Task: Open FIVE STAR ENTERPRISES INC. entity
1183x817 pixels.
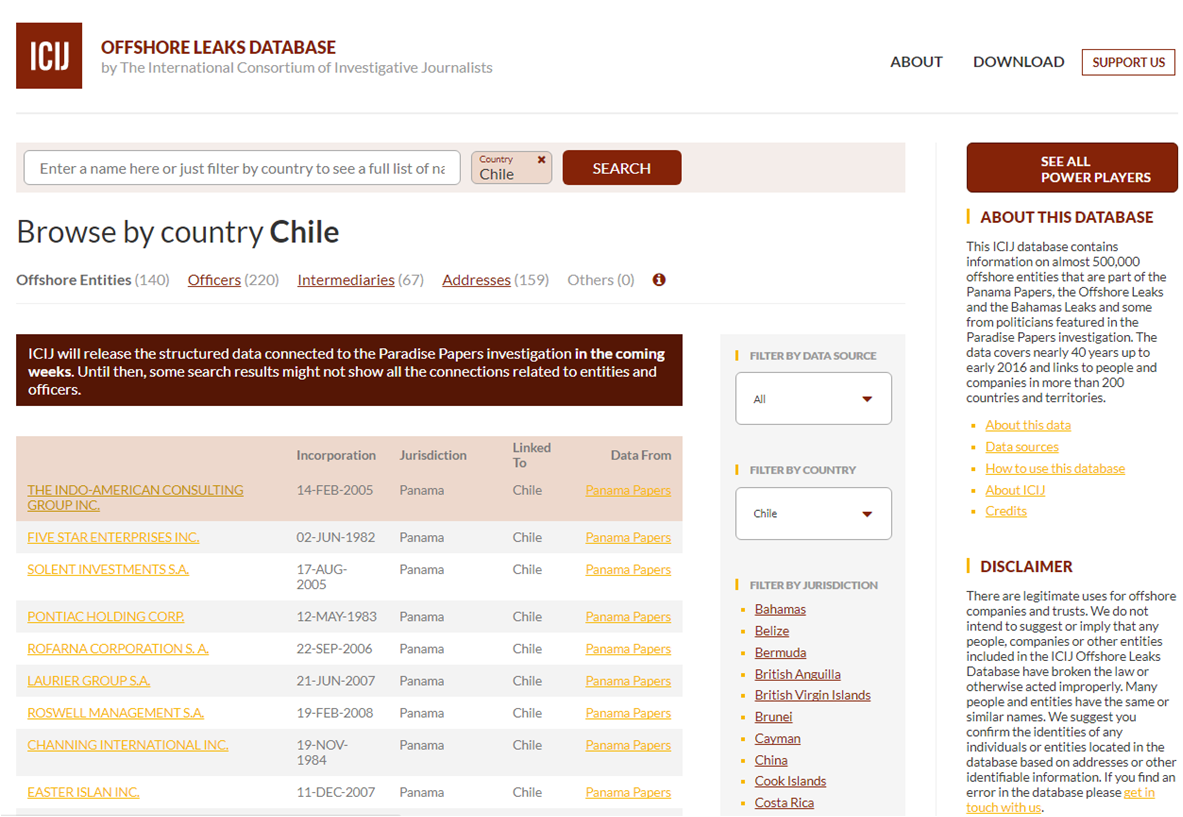Action: 113,538
